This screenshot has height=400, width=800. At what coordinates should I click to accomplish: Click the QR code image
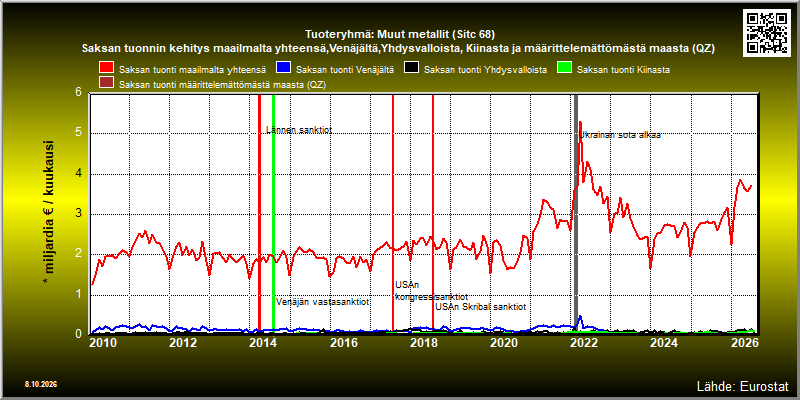[x=766, y=33]
